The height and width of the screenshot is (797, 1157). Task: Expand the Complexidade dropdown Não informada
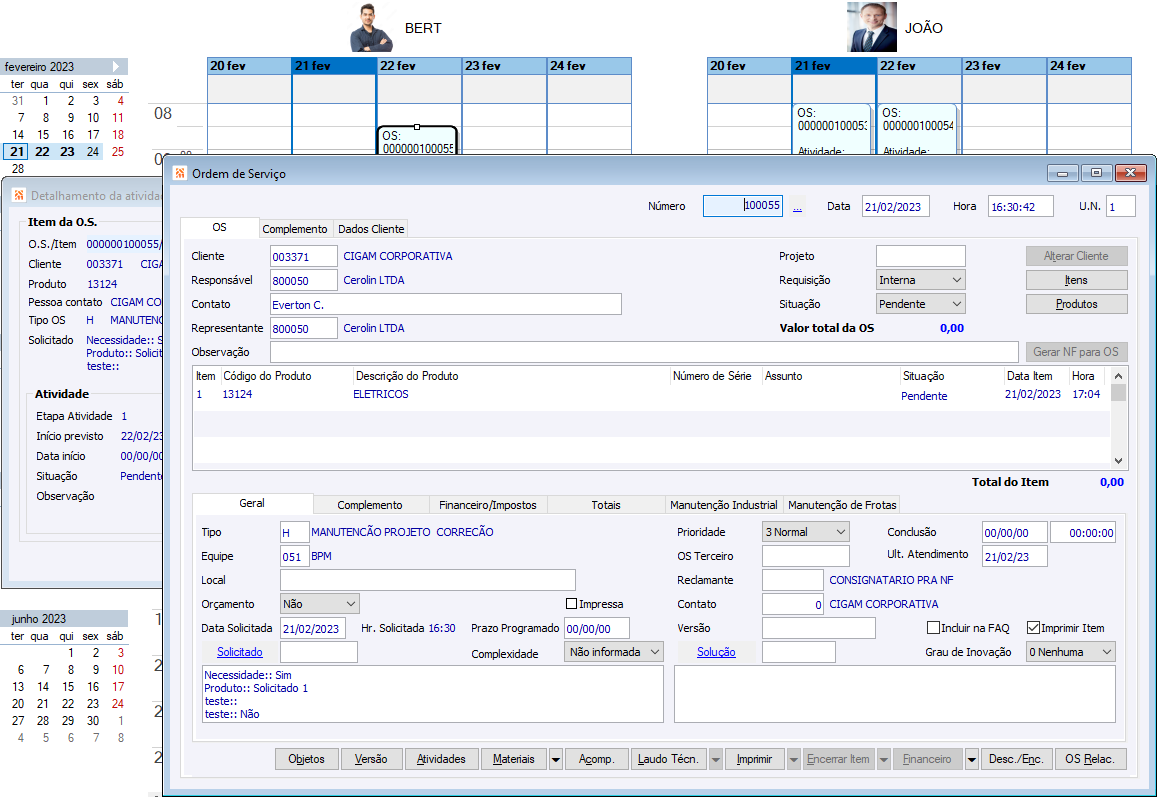614,652
